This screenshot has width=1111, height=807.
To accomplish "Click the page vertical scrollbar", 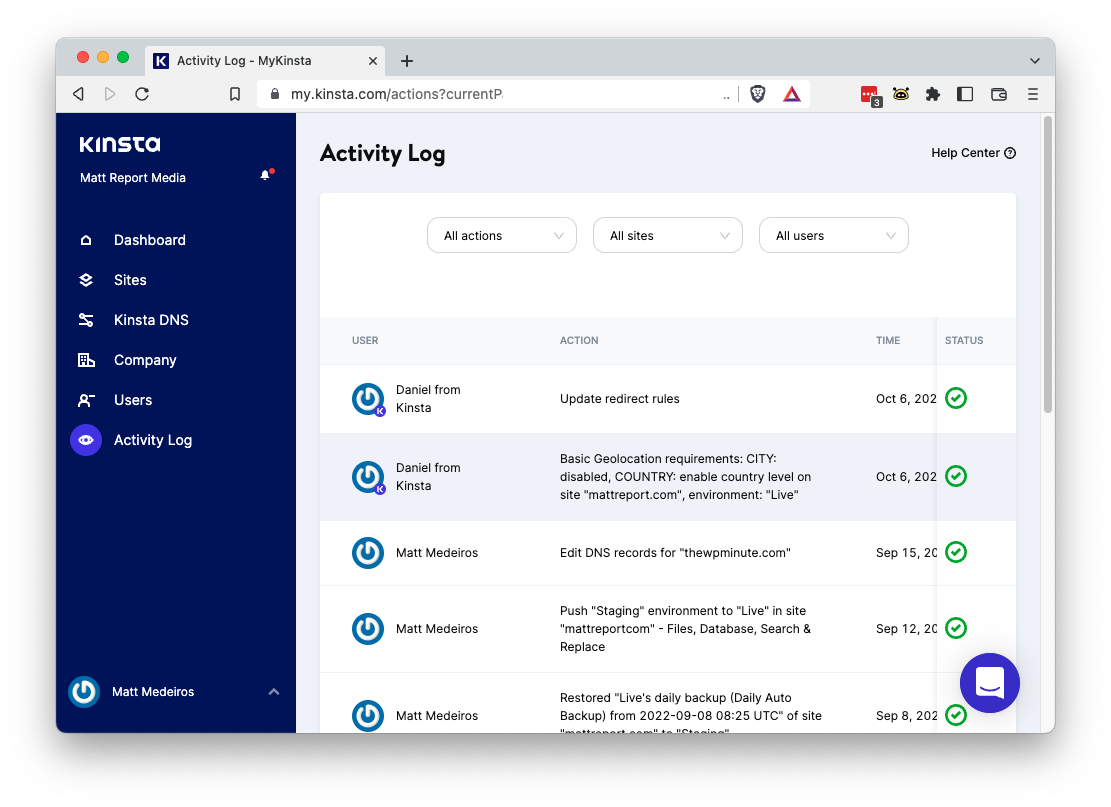I will 1048,264.
